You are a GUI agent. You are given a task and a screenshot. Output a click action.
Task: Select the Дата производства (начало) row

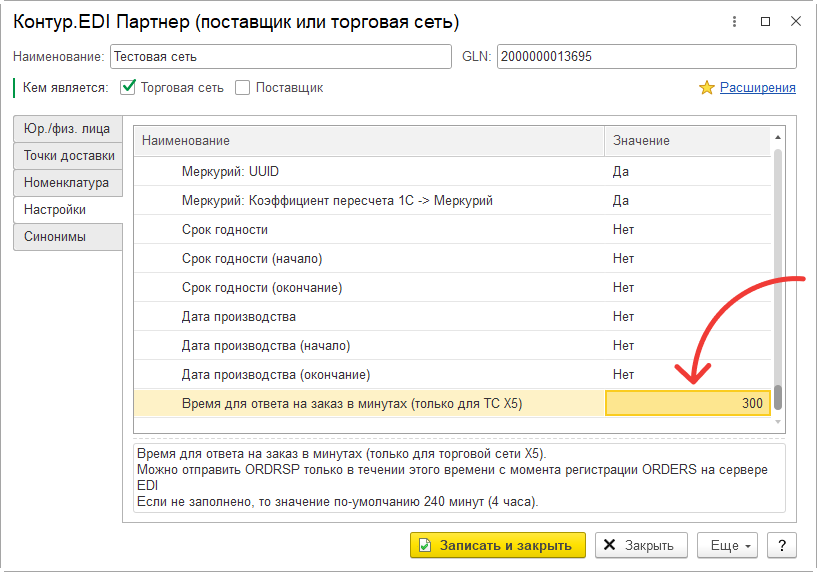[x=452, y=346]
